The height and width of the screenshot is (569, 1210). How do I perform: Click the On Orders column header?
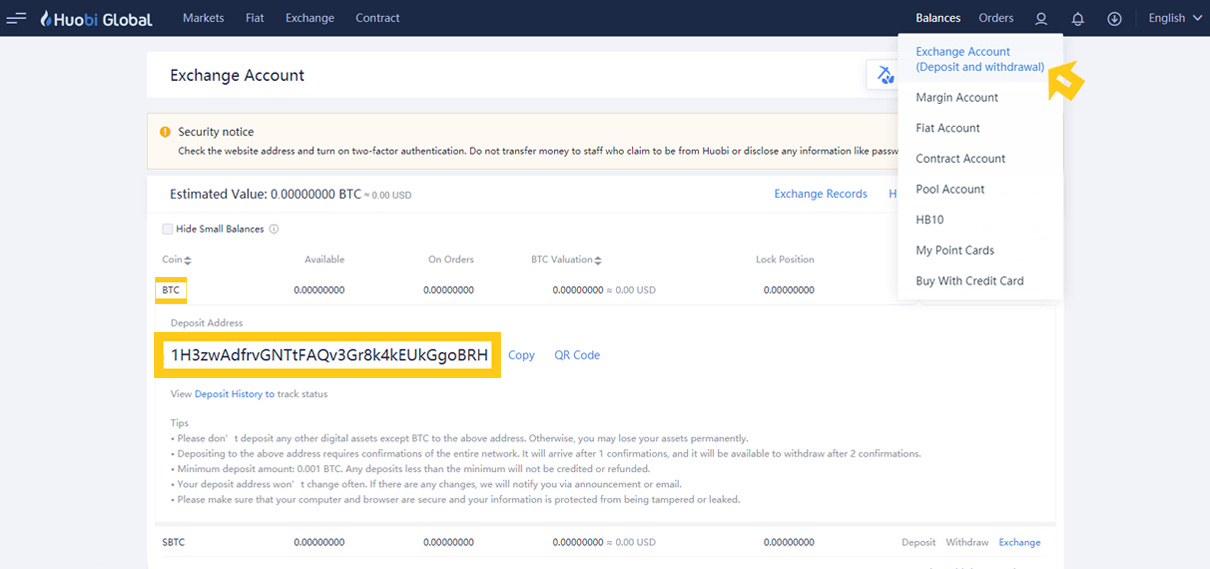click(x=451, y=260)
